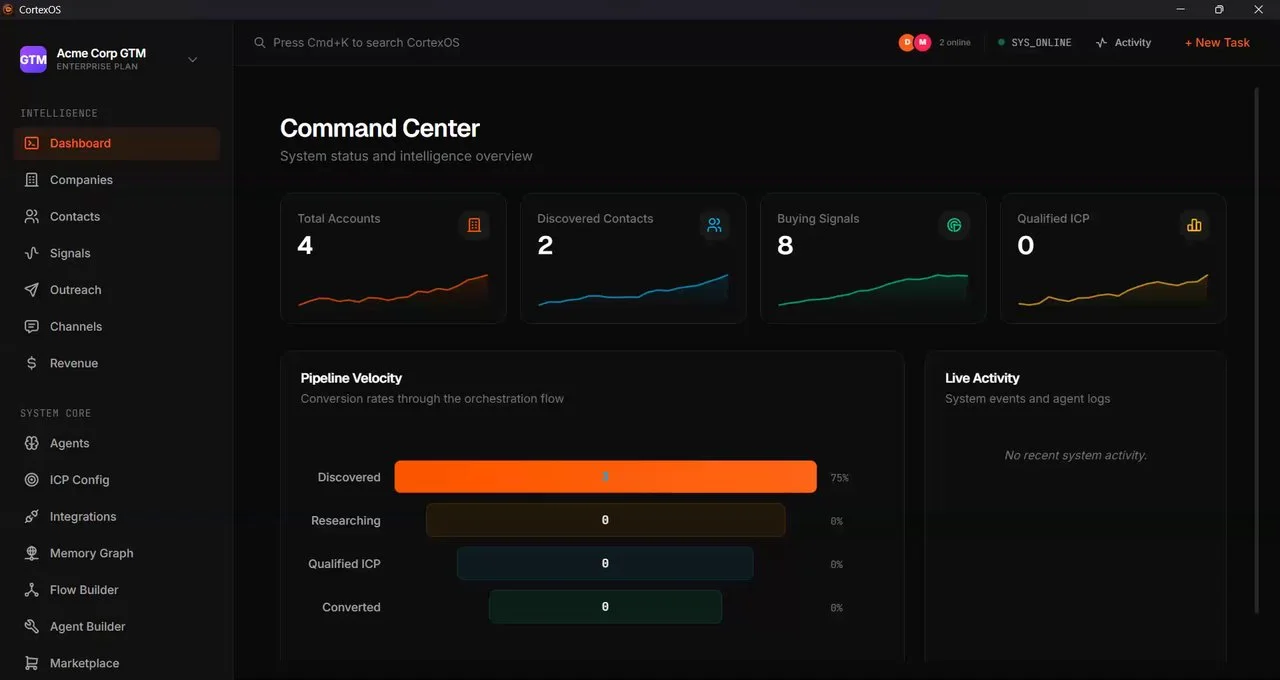This screenshot has height=680, width=1280.
Task: Click the green radar icon on Buying Signals
Action: 954,225
